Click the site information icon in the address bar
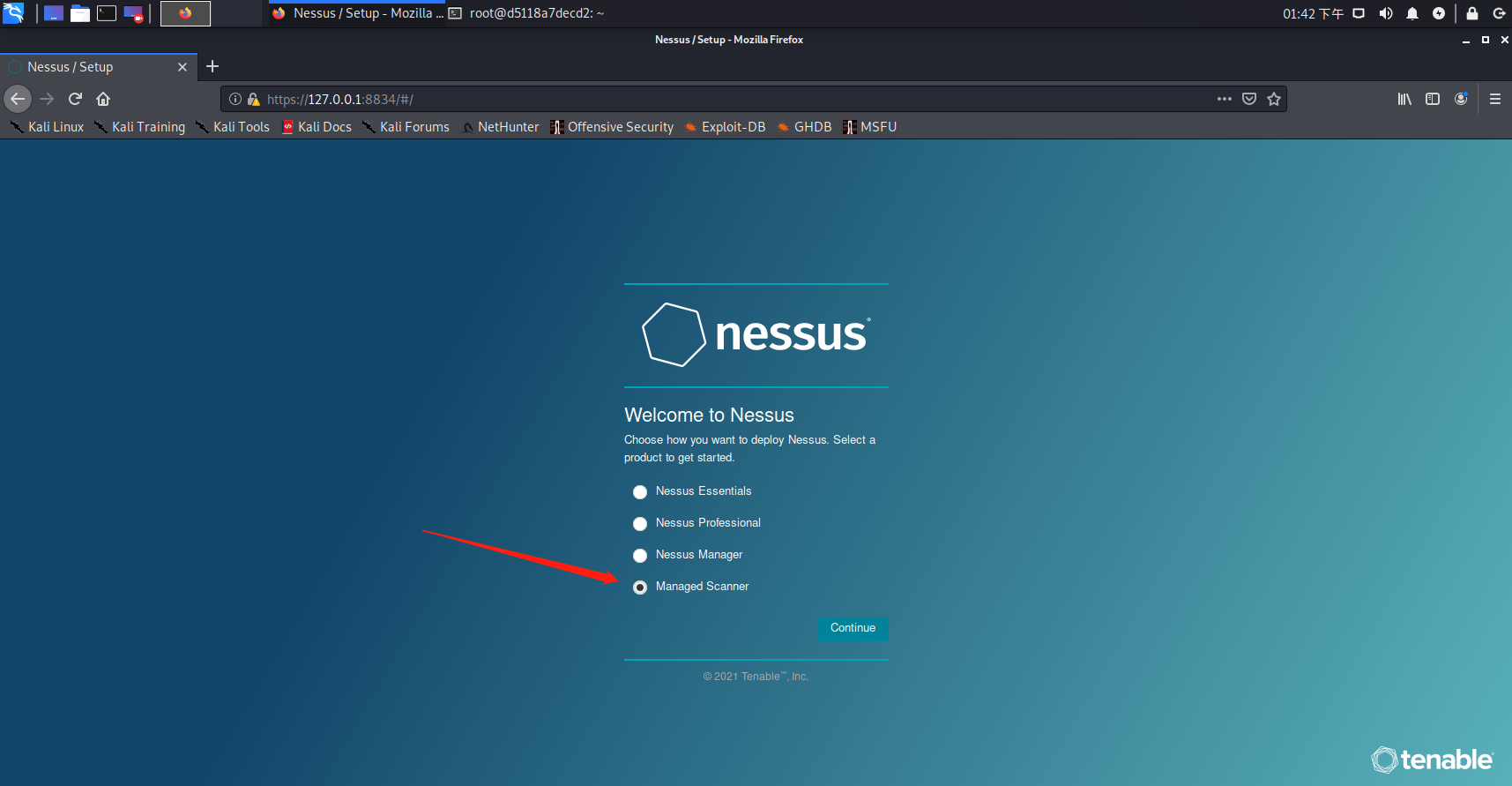The image size is (1512, 786). (235, 100)
